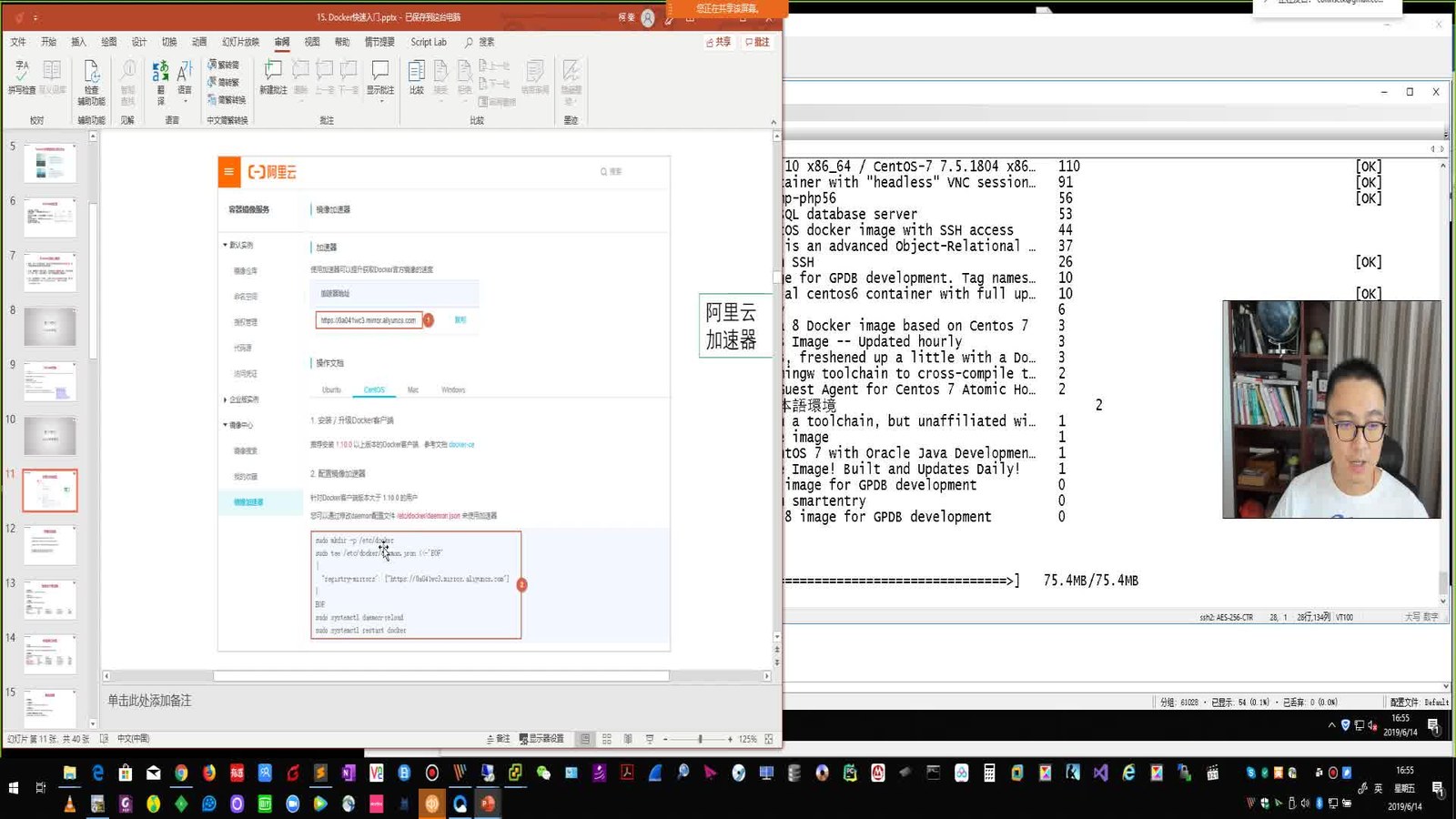The width and height of the screenshot is (1456, 819).
Task: Click the ribbon display options arrow in slide editor
Action: coord(690,18)
